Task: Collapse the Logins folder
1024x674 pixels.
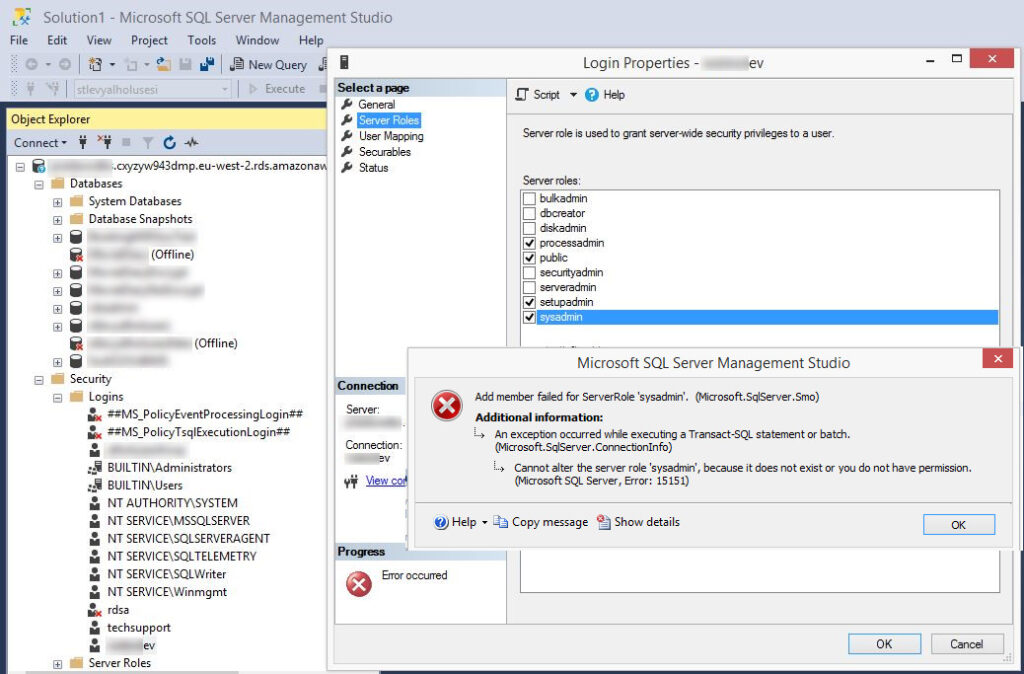Action: pyautogui.click(x=57, y=398)
